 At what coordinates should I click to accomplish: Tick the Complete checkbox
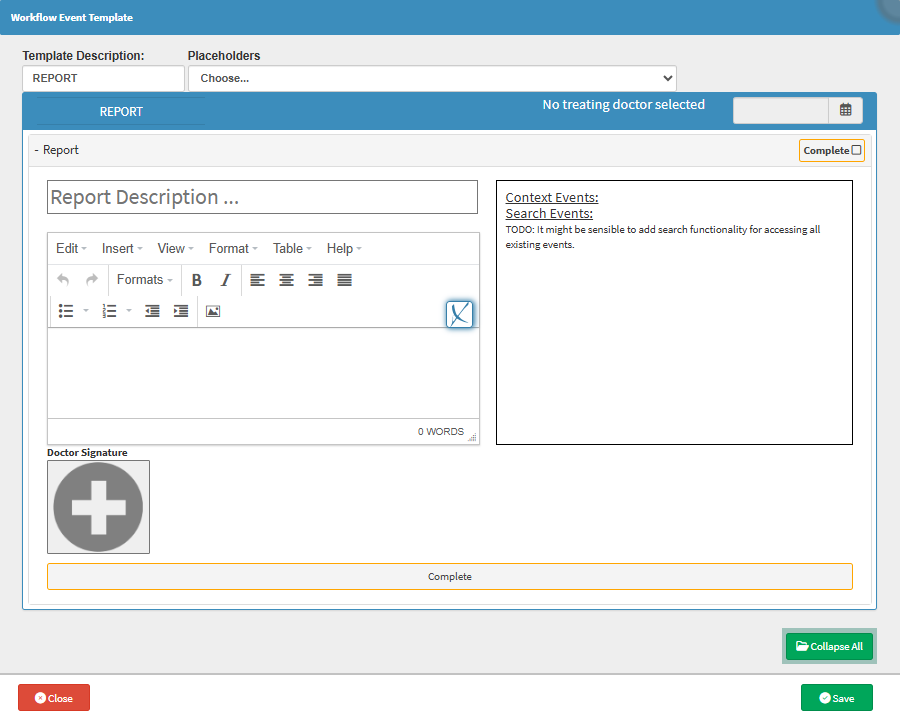[x=856, y=150]
